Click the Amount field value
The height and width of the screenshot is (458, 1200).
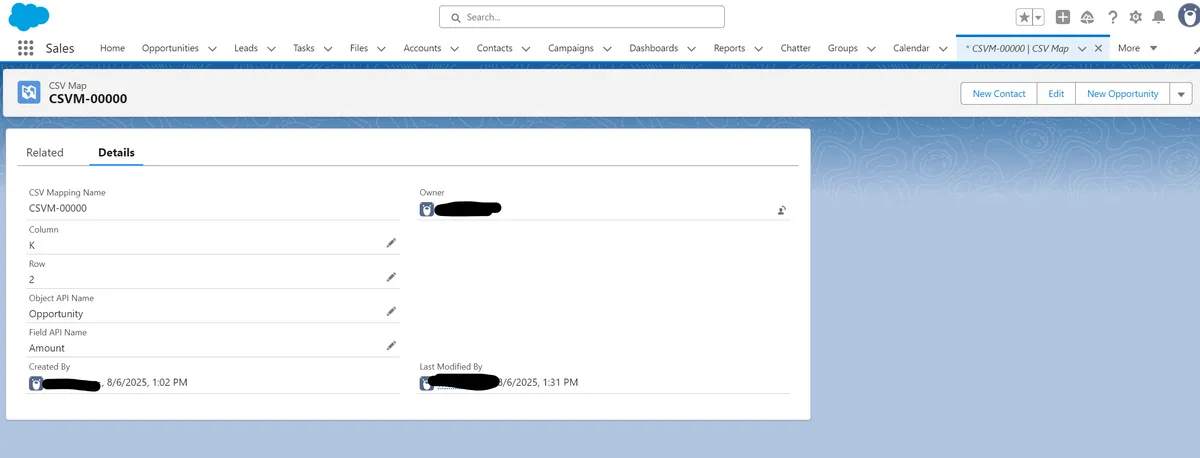47,348
